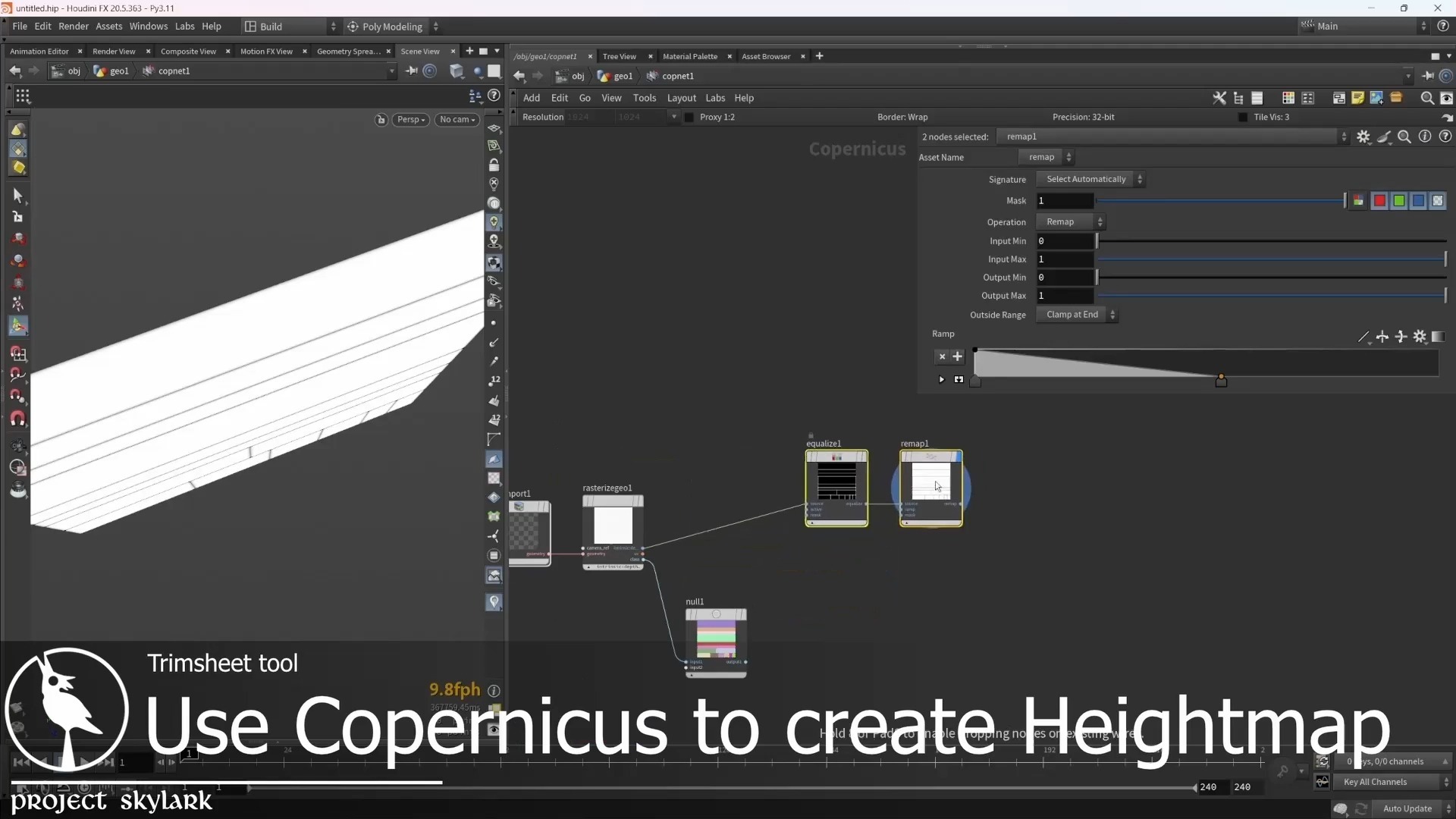
Task: Select the rasterizegeo1 node
Action: (613, 531)
